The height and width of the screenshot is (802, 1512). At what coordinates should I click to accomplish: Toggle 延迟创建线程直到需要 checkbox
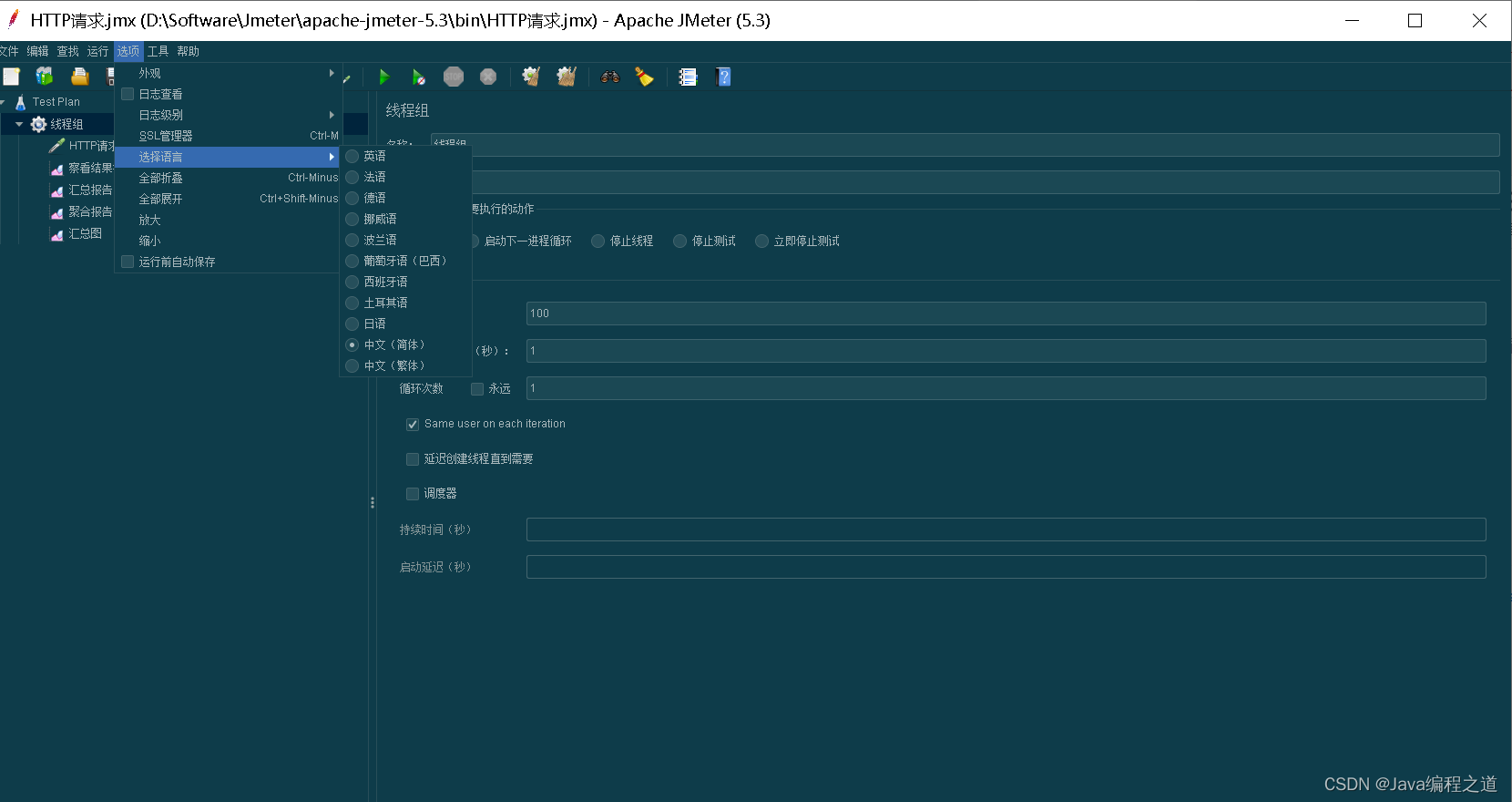pos(413,459)
